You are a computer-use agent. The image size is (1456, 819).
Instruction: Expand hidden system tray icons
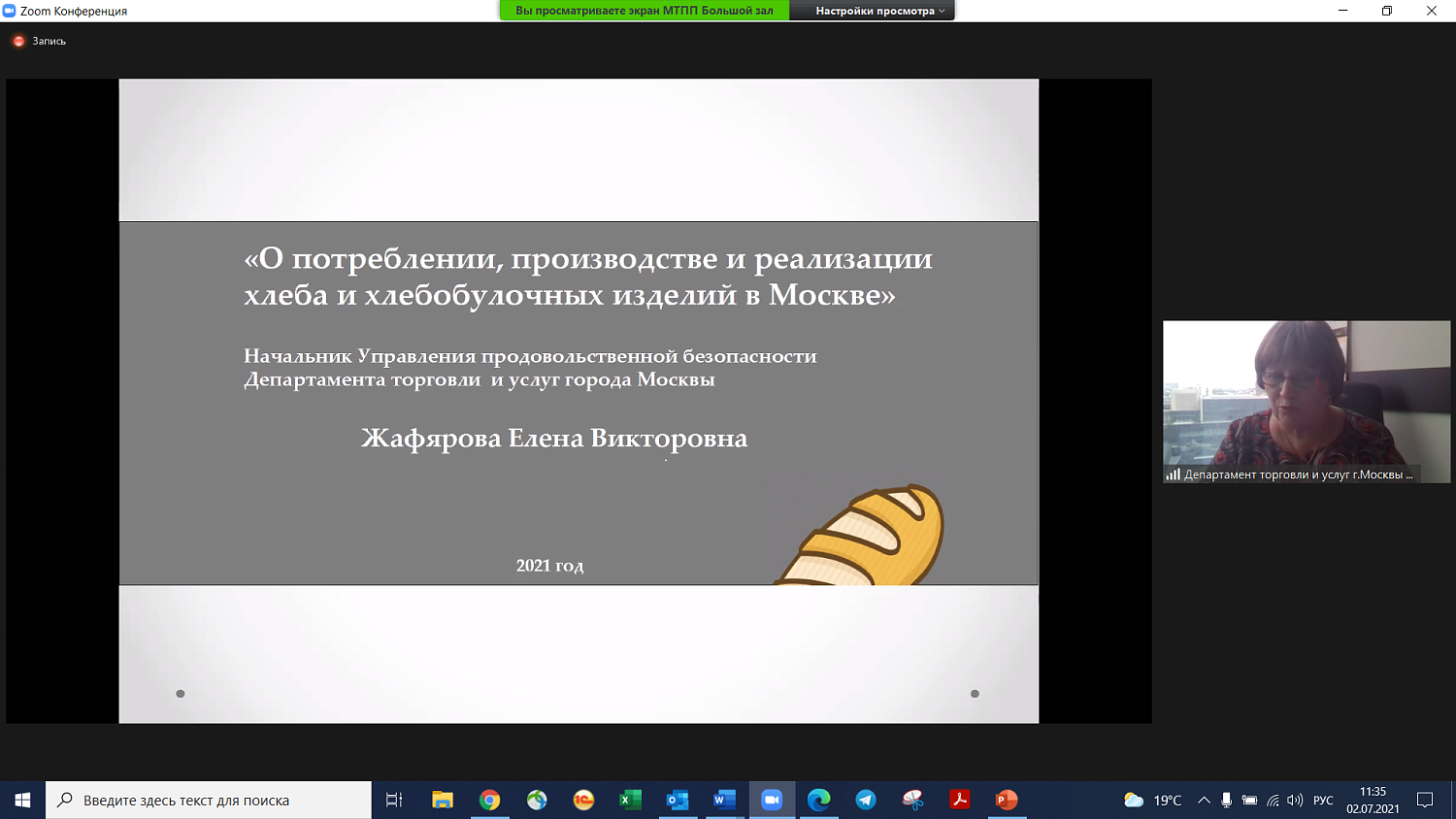coord(1205,800)
